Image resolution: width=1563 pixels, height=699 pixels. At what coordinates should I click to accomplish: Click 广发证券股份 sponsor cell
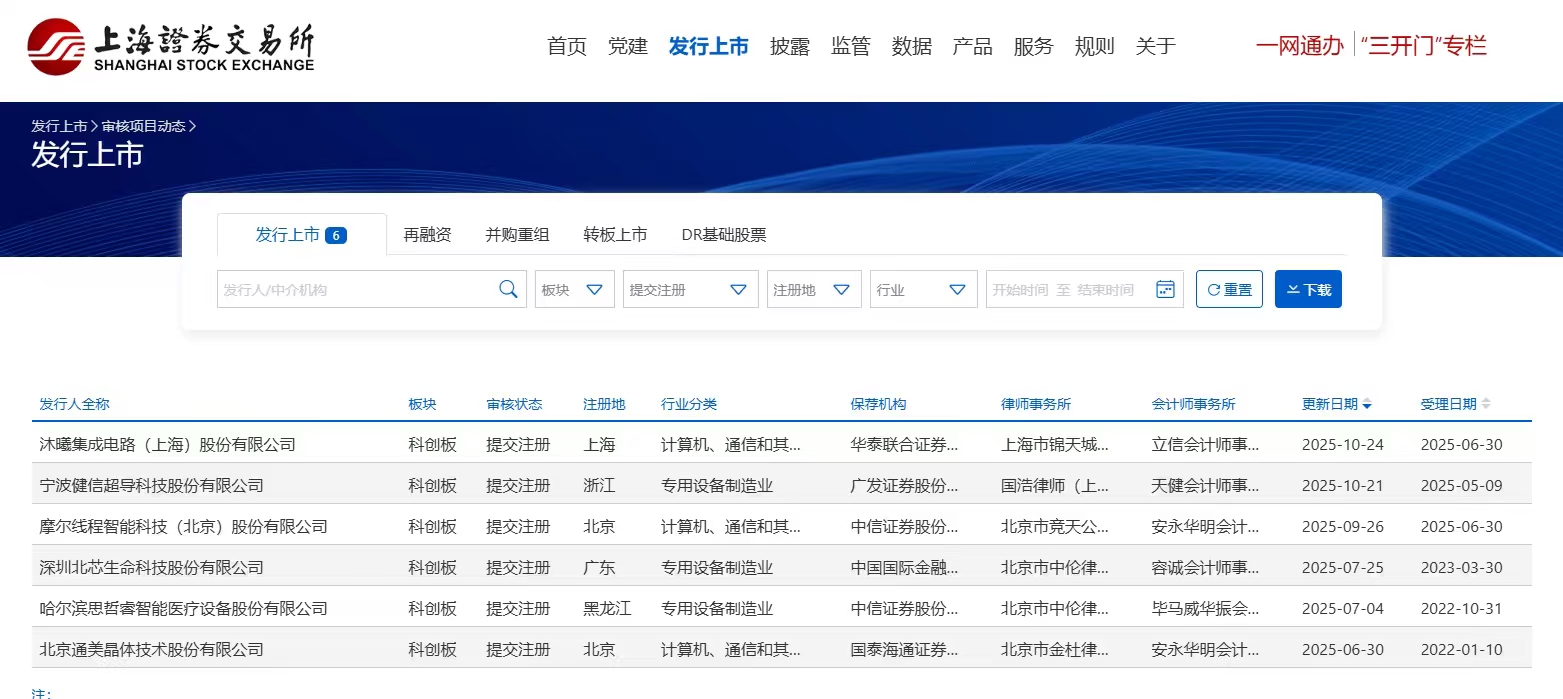click(x=905, y=485)
